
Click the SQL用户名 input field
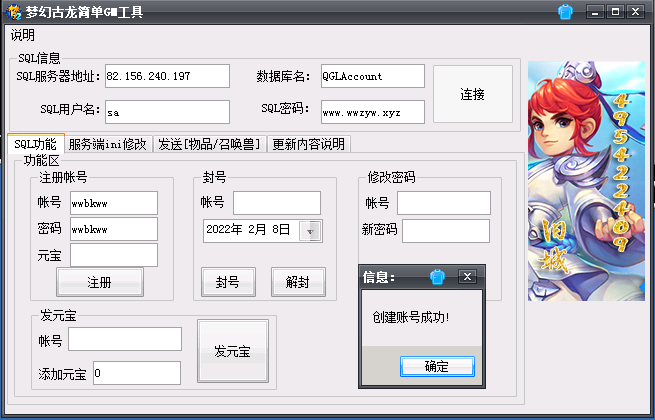[167, 112]
